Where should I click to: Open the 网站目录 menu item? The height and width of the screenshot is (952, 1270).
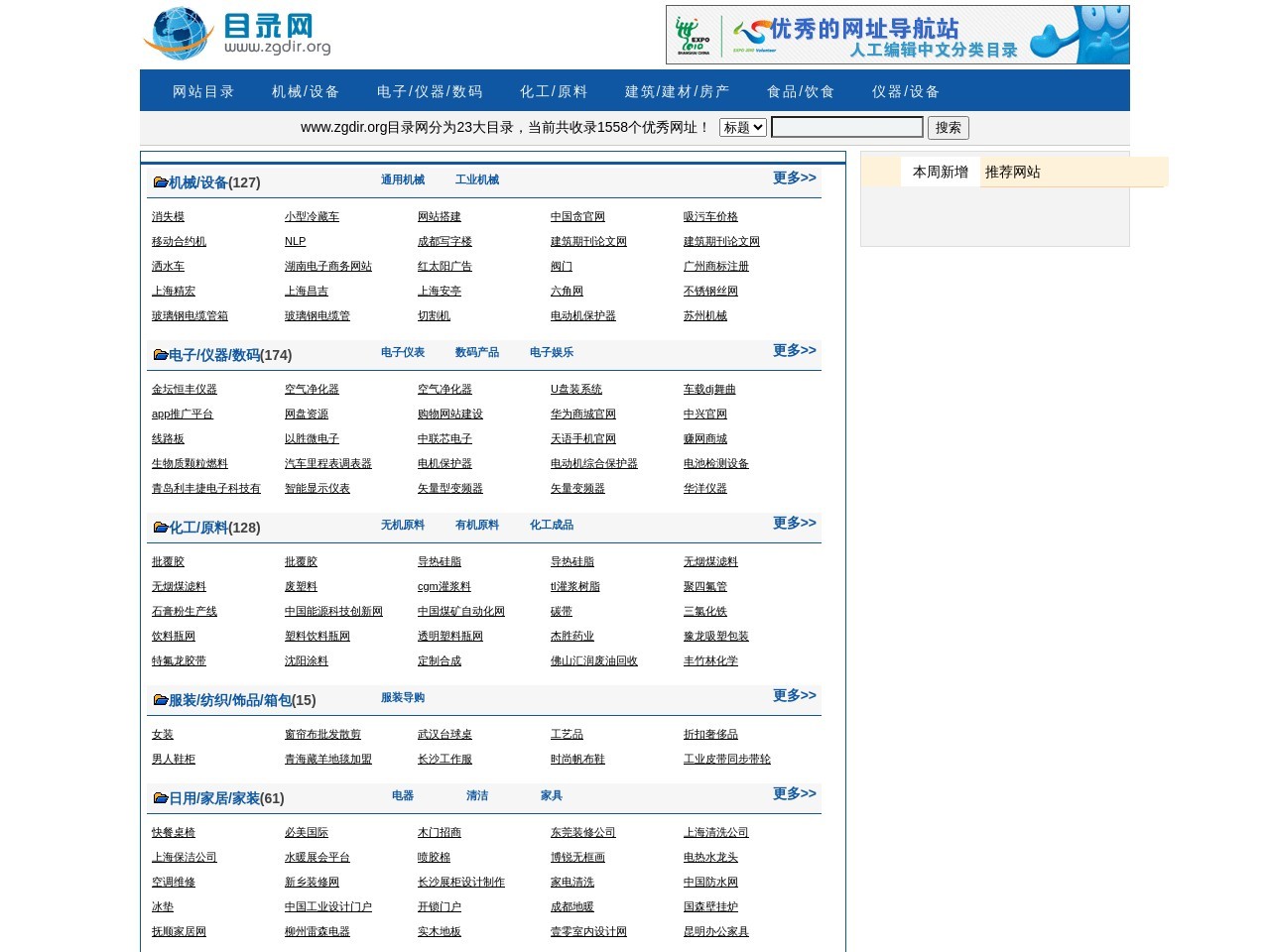point(202,90)
